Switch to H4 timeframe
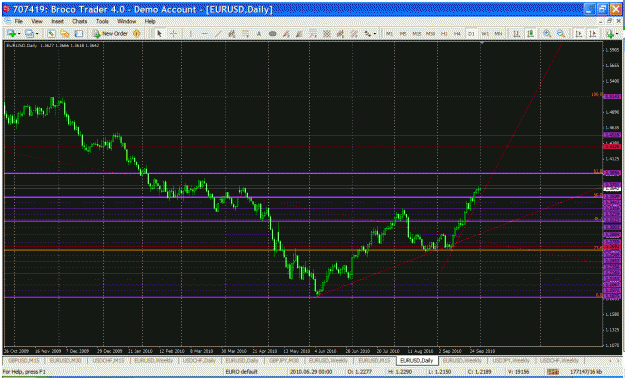The height and width of the screenshot is (378, 625). 458,34
